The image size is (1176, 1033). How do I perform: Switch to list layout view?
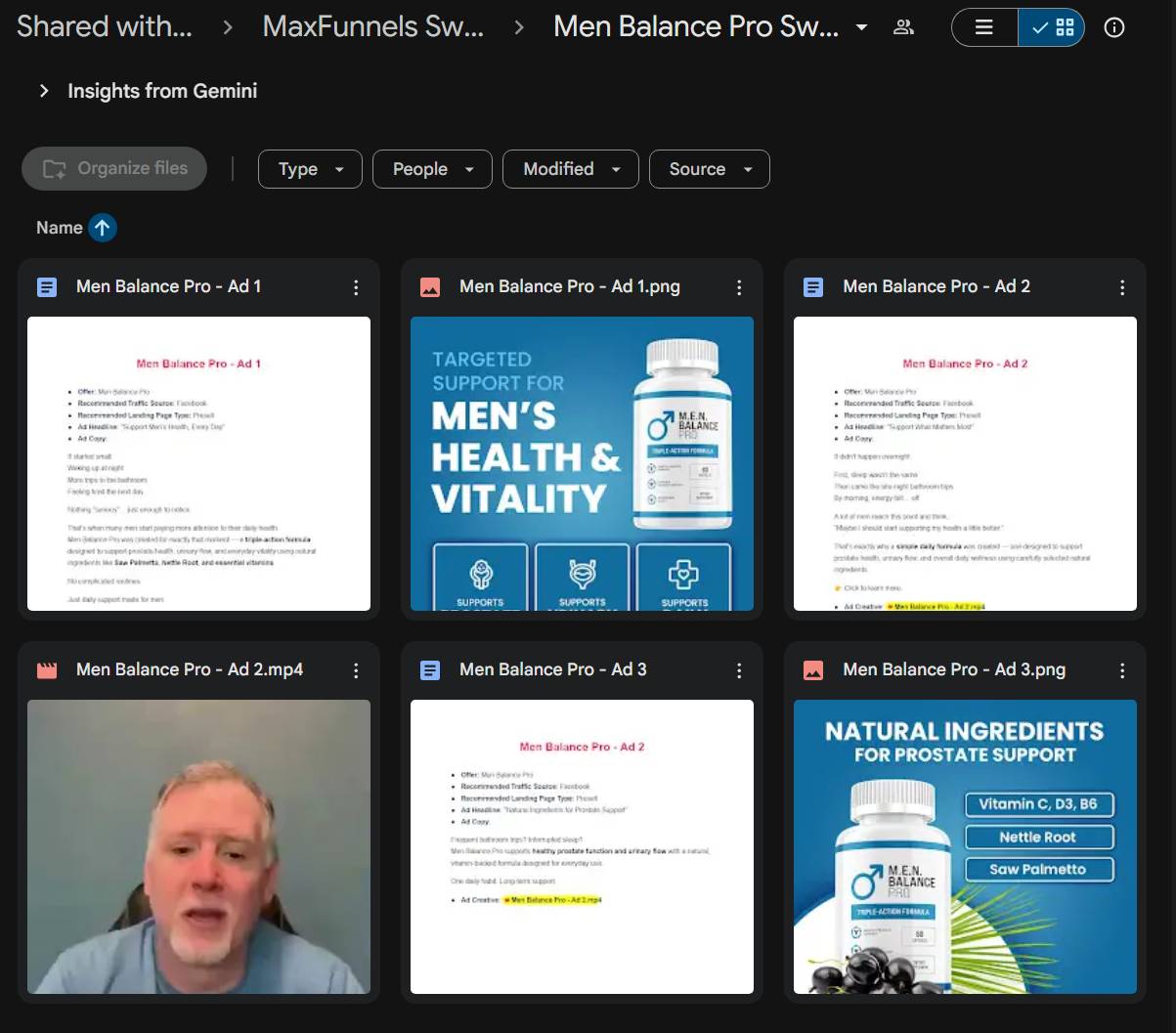(x=984, y=27)
